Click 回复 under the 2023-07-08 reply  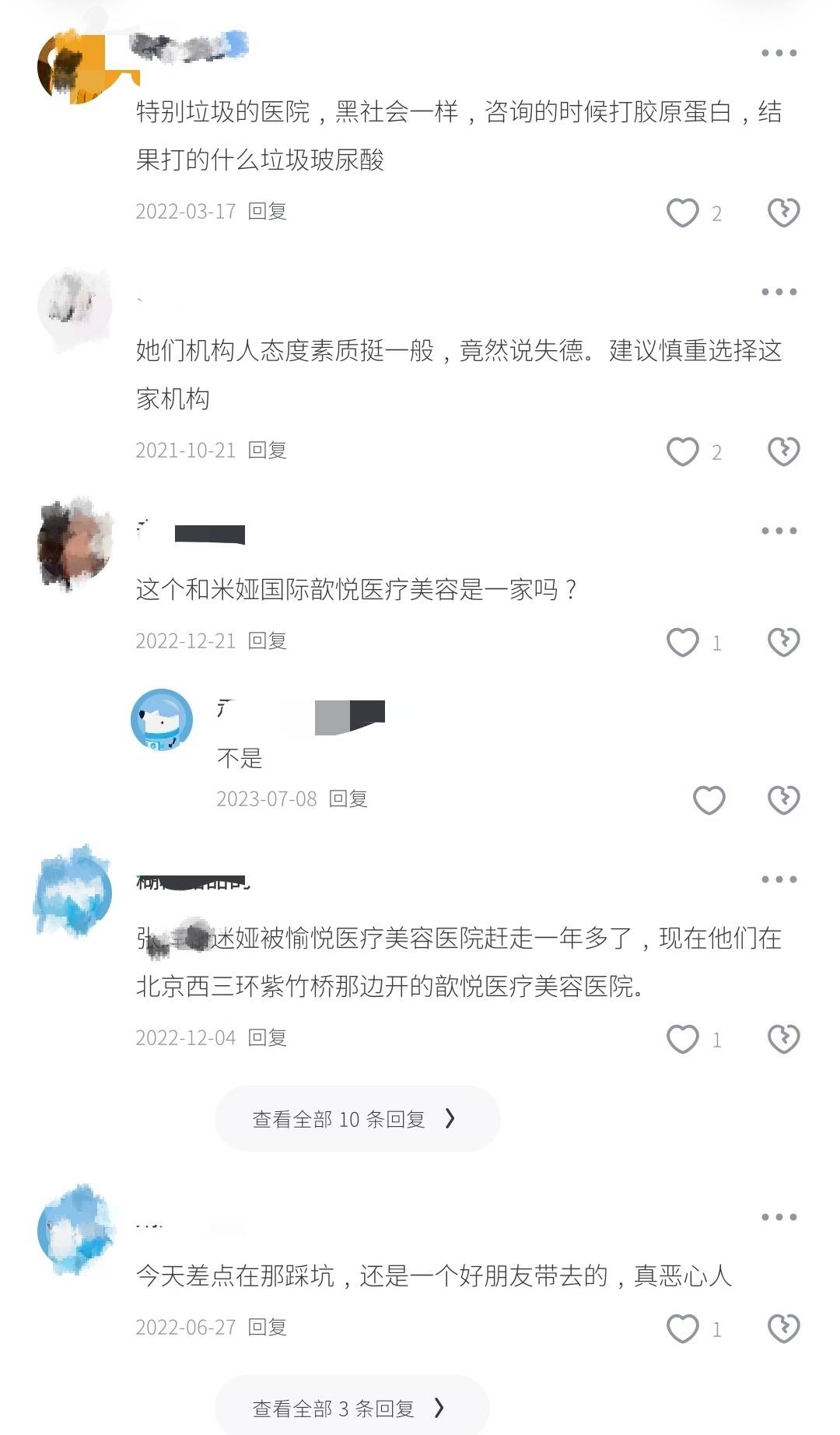[348, 798]
